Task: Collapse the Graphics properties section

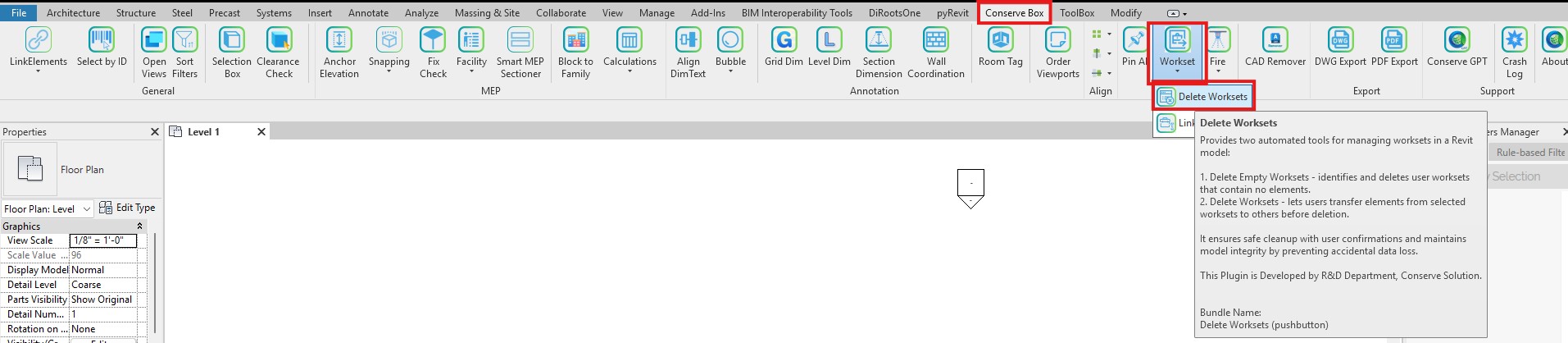Action: point(139,226)
